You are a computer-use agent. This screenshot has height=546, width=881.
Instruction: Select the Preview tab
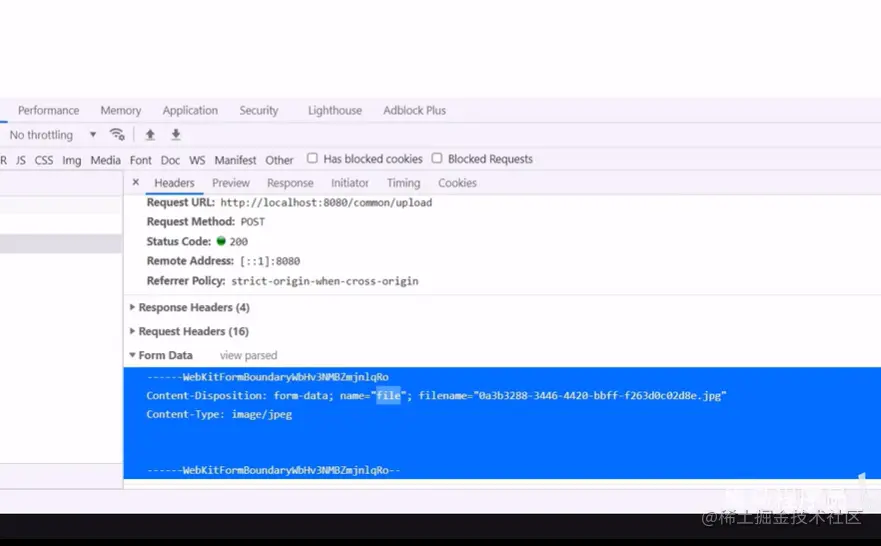tap(231, 183)
